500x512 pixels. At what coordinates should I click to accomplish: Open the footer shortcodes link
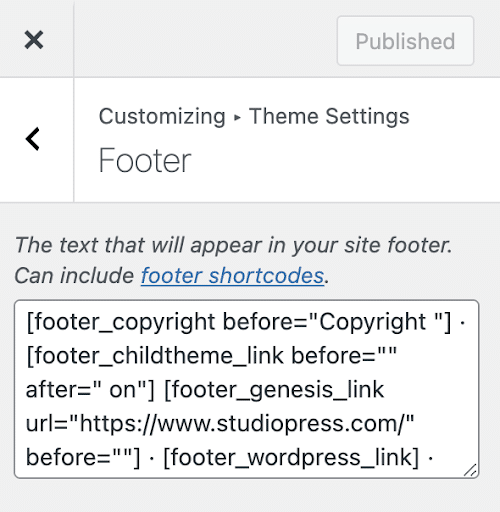(232, 276)
